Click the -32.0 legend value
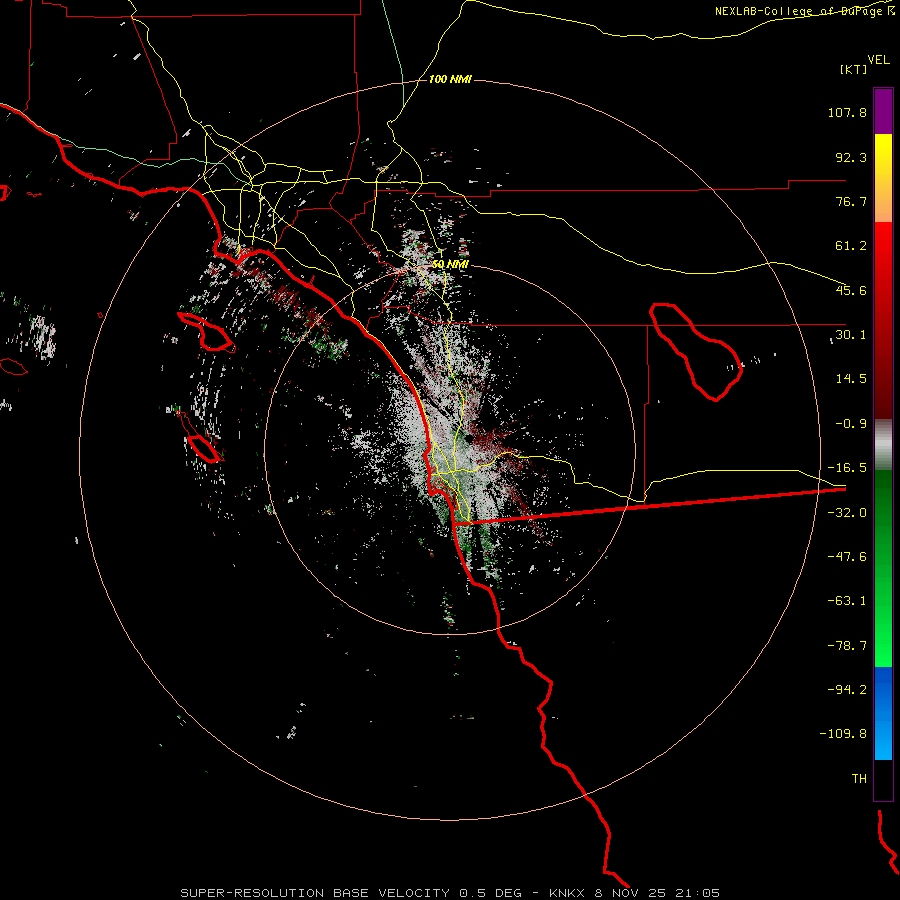 (x=847, y=513)
